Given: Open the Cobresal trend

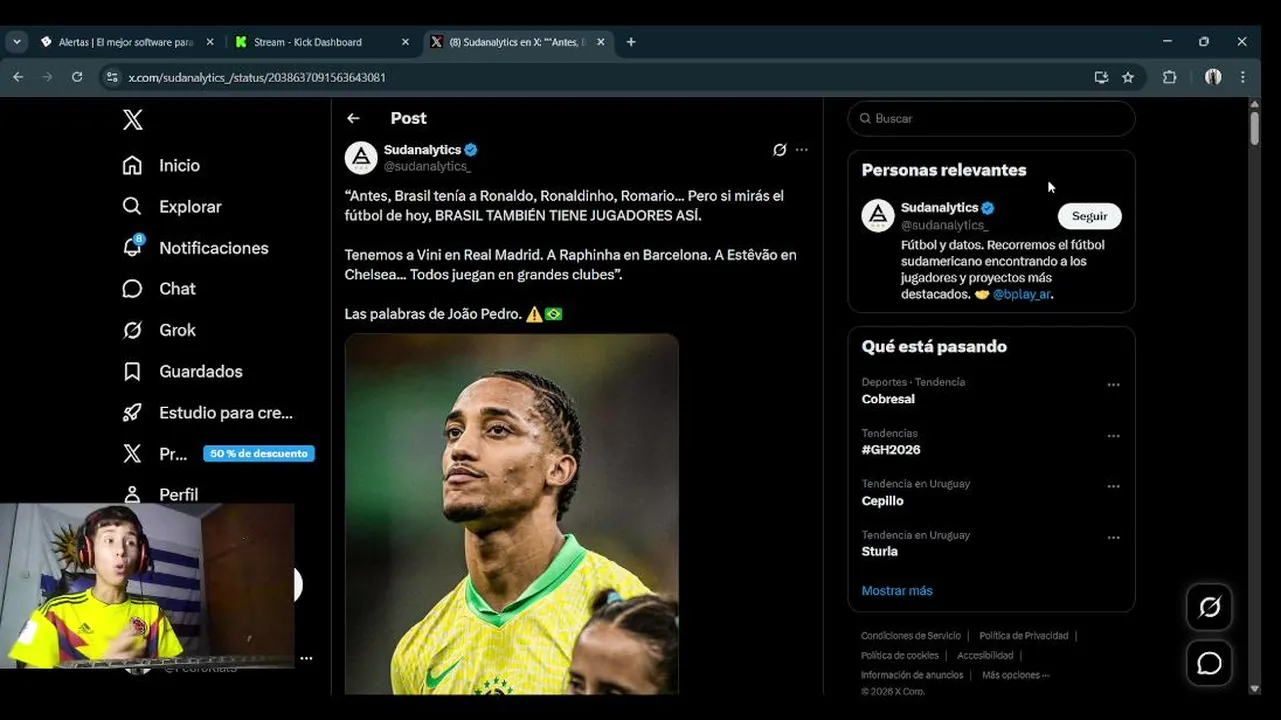Looking at the screenshot, I should (888, 399).
